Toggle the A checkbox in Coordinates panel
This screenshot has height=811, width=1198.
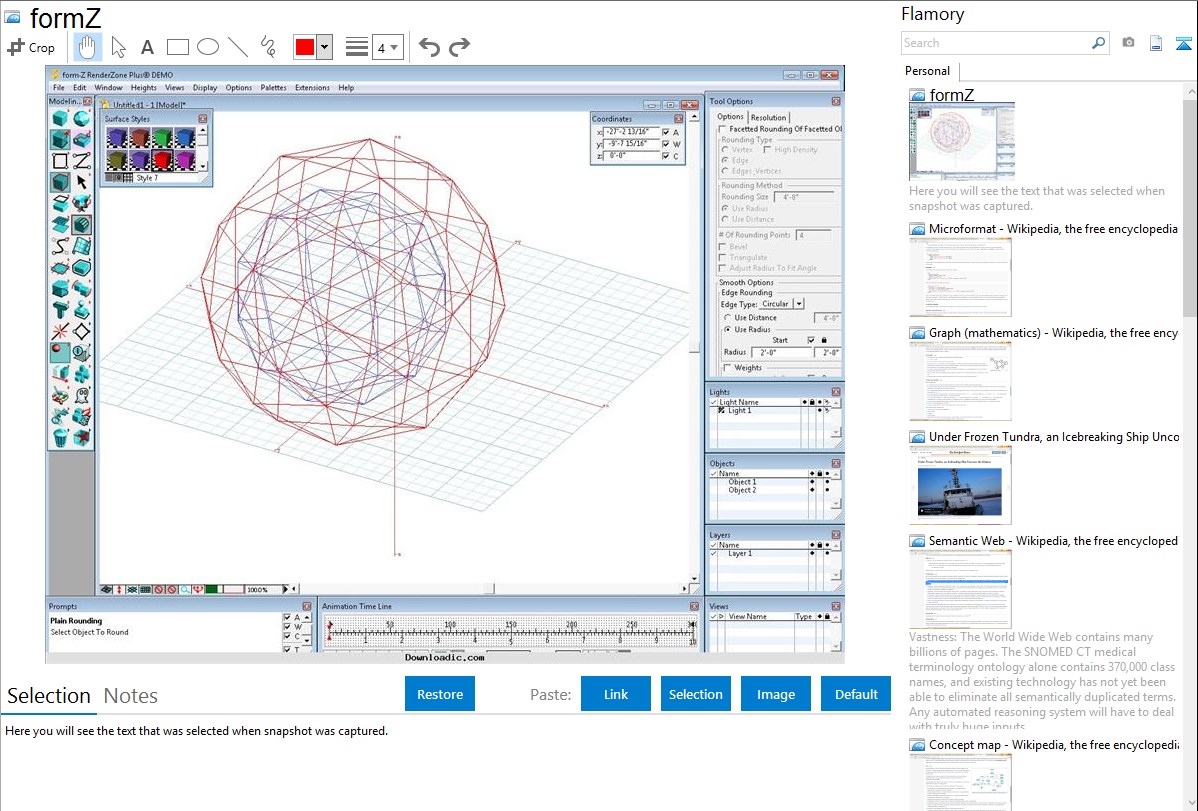[x=666, y=132]
